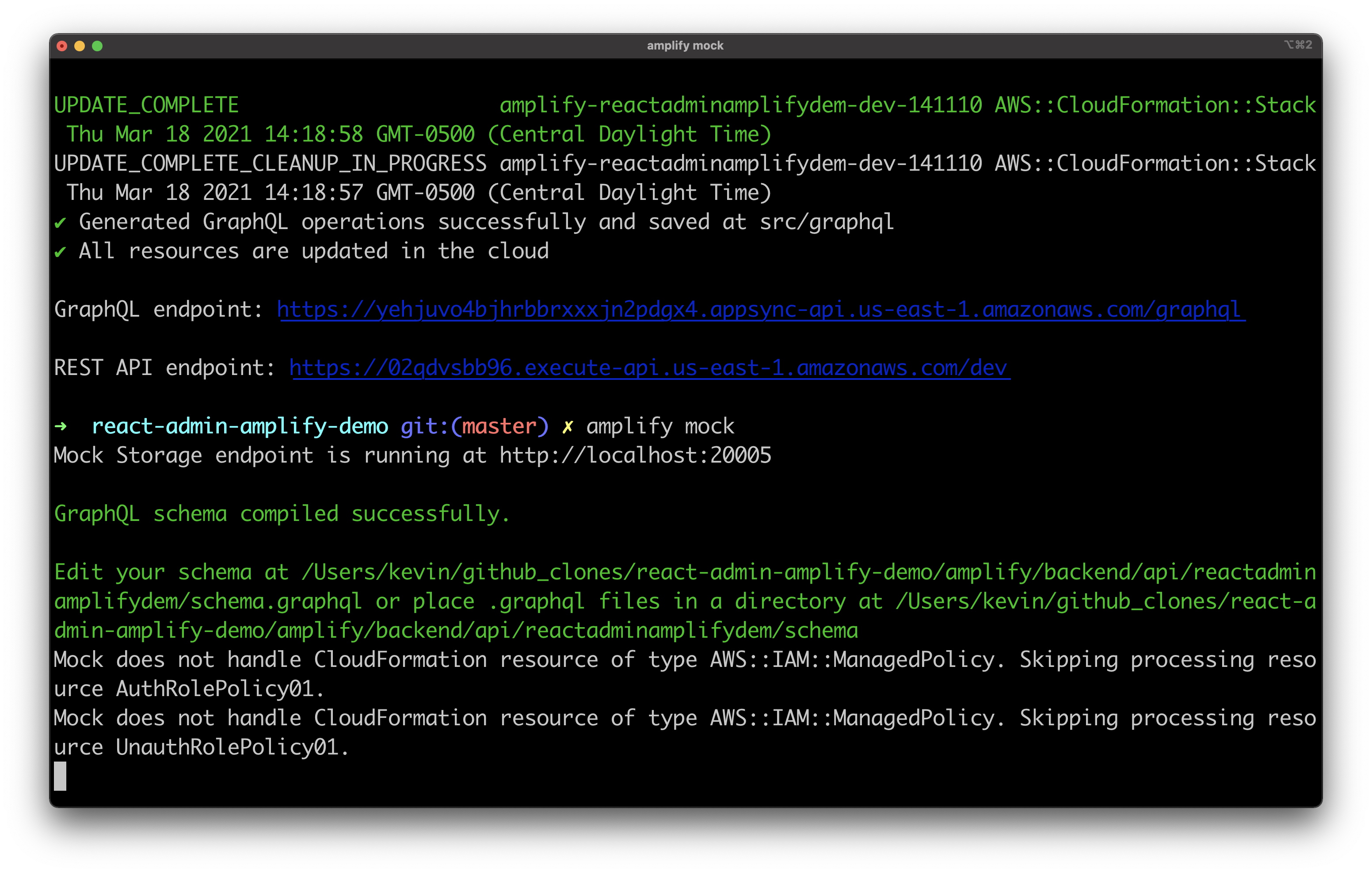
Task: Click the red X after git branch indicator
Action: click(x=568, y=425)
